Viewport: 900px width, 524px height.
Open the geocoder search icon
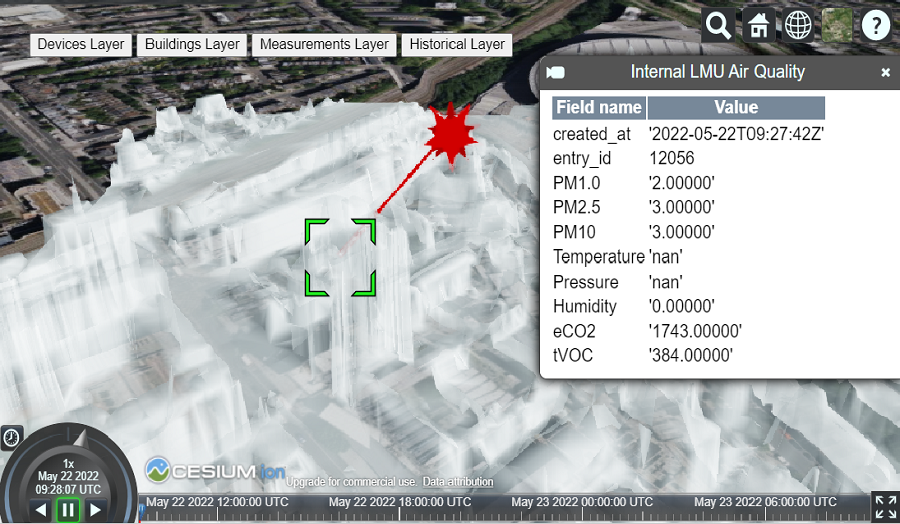tap(718, 25)
